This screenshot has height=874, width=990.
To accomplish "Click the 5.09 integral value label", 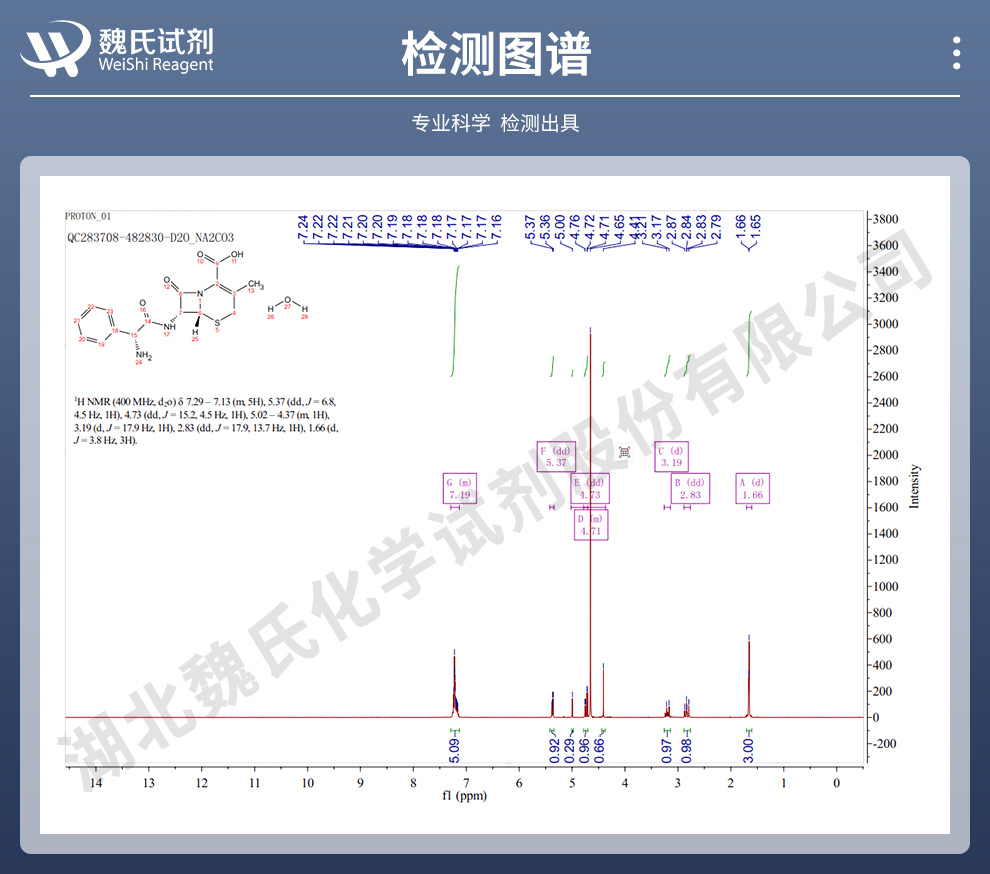I will (453, 748).
